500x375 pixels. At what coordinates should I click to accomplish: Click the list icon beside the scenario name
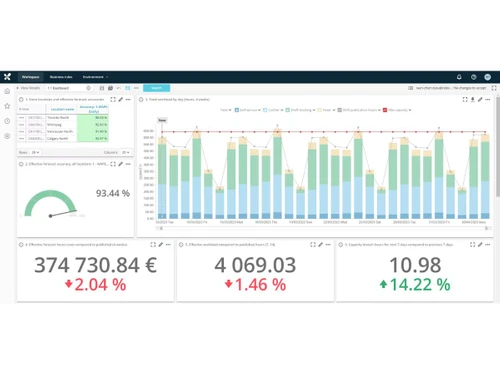(410, 88)
